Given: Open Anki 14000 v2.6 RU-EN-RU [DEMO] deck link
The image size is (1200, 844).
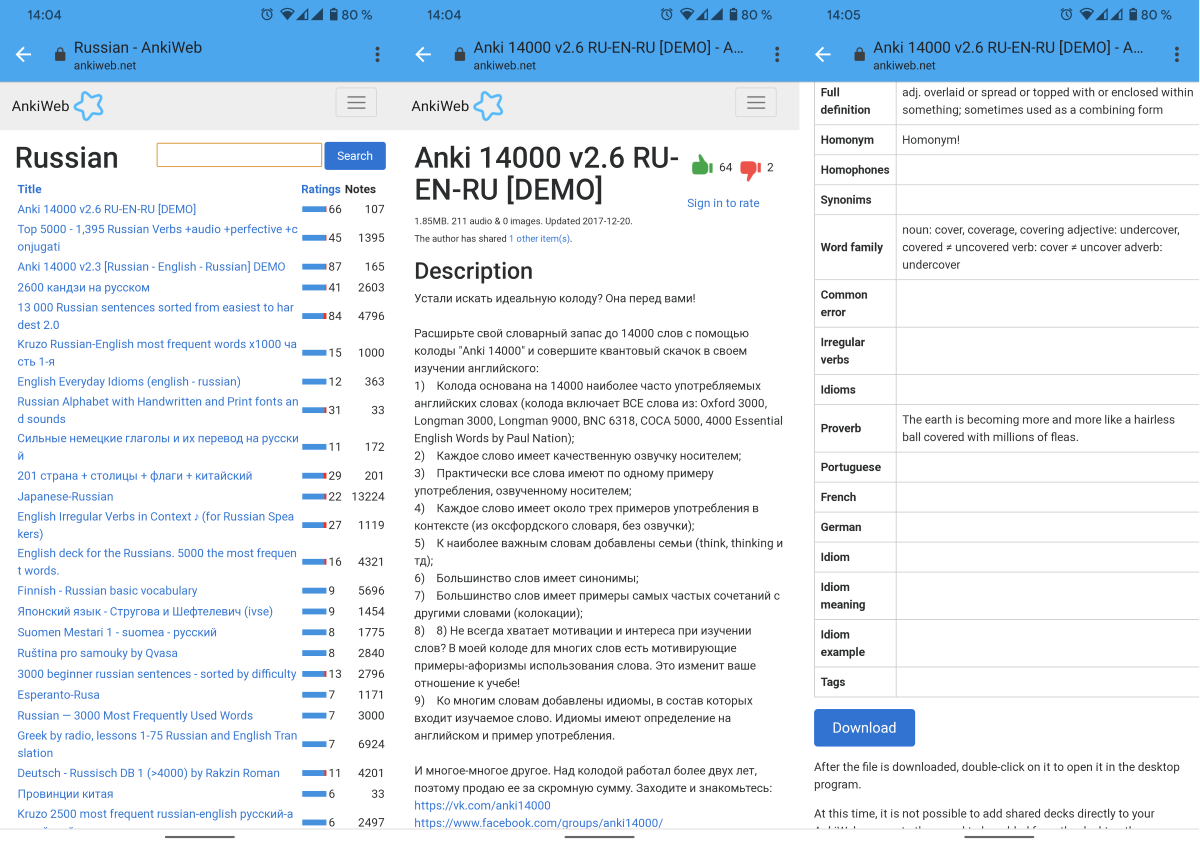Looking at the screenshot, I should (x=107, y=209).
